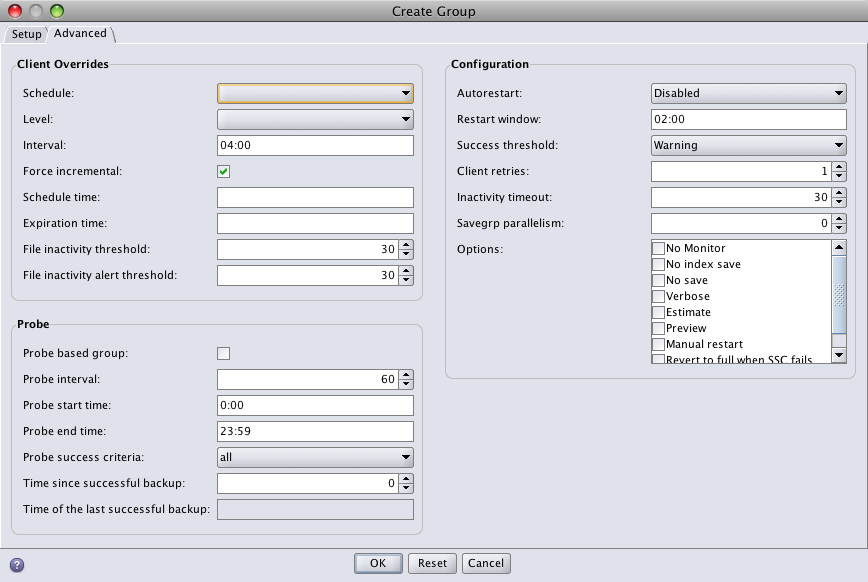Check the Verbose option
The width and height of the screenshot is (868, 582).
coord(659,297)
